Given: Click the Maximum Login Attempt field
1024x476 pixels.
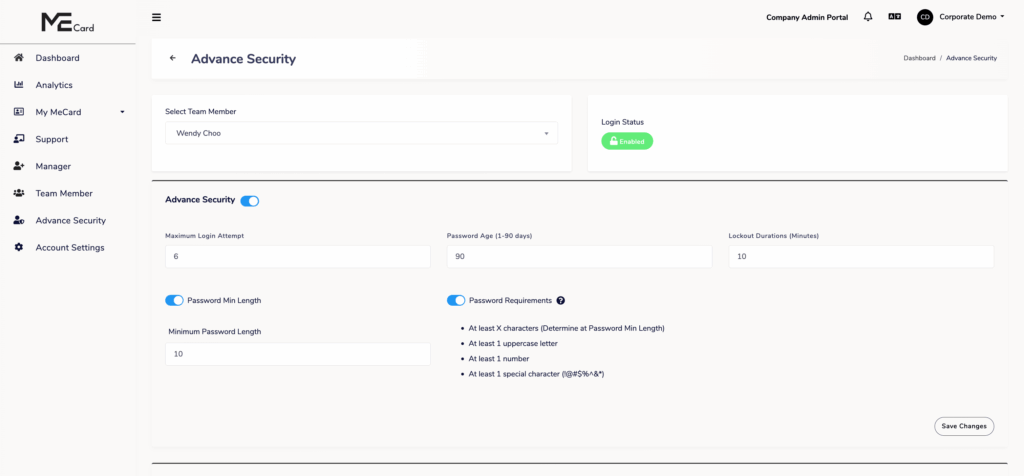Looking at the screenshot, I should pyautogui.click(x=297, y=257).
